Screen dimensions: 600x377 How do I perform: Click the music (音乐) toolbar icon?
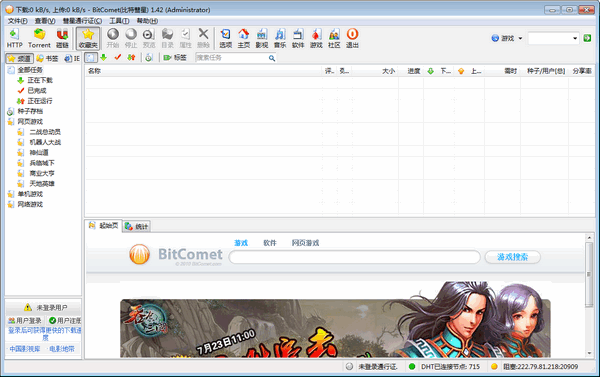click(x=280, y=38)
